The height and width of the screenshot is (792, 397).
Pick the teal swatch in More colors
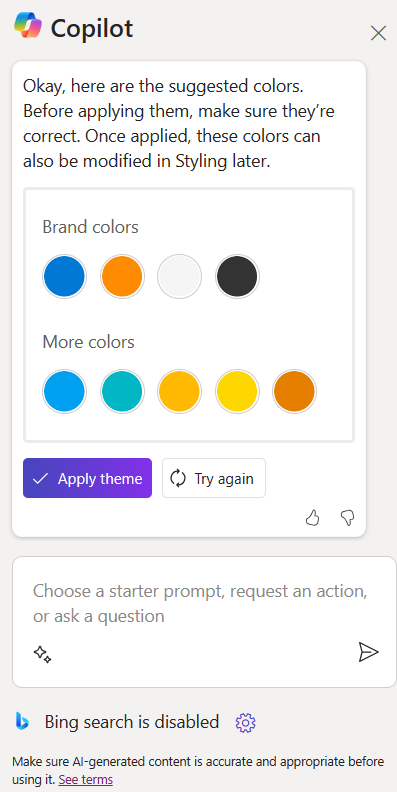tap(122, 391)
